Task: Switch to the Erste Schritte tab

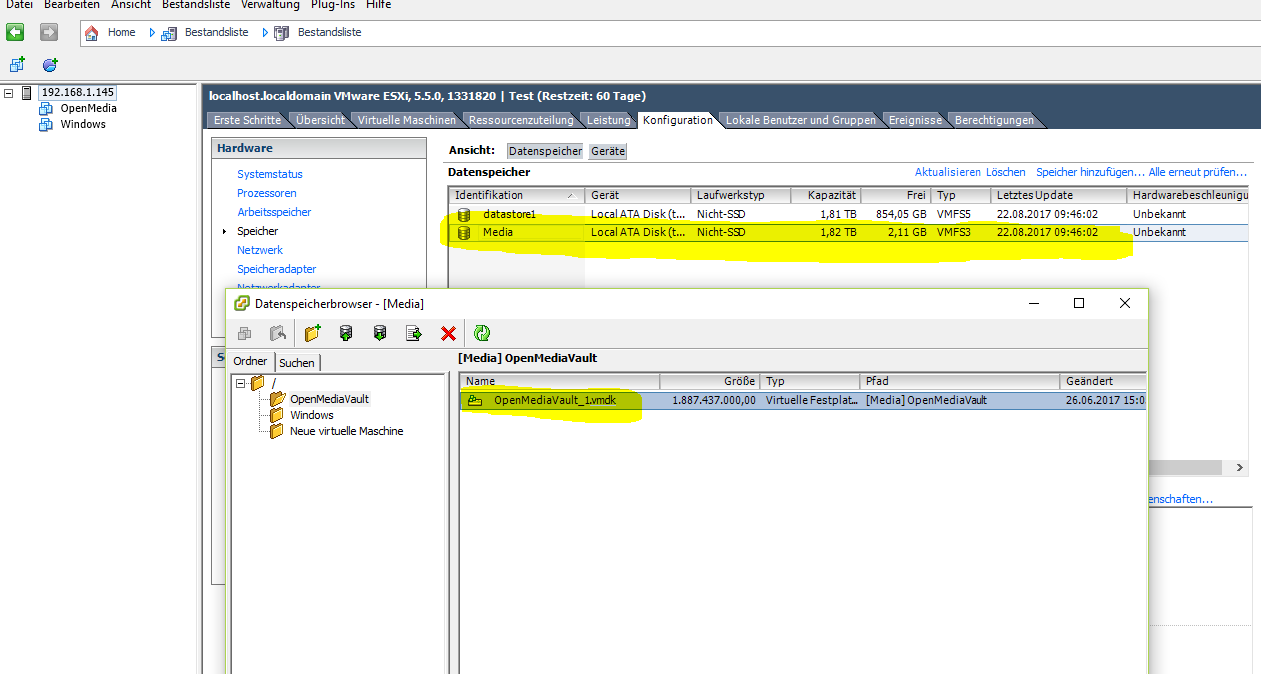Action: tap(248, 120)
